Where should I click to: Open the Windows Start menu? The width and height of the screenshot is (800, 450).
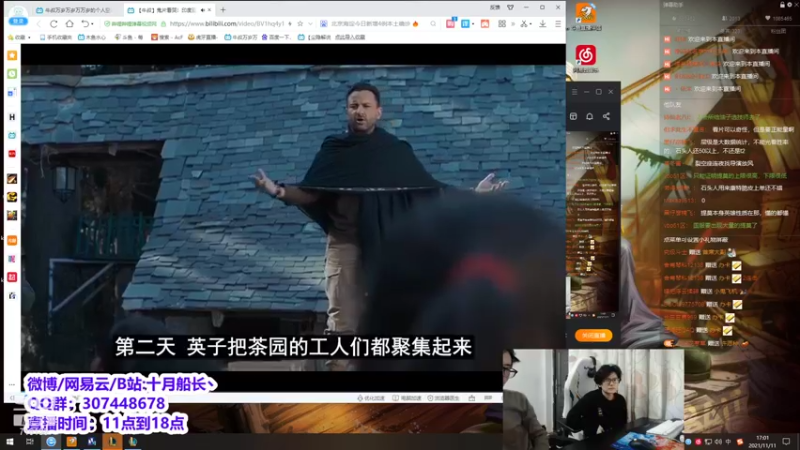(10, 441)
